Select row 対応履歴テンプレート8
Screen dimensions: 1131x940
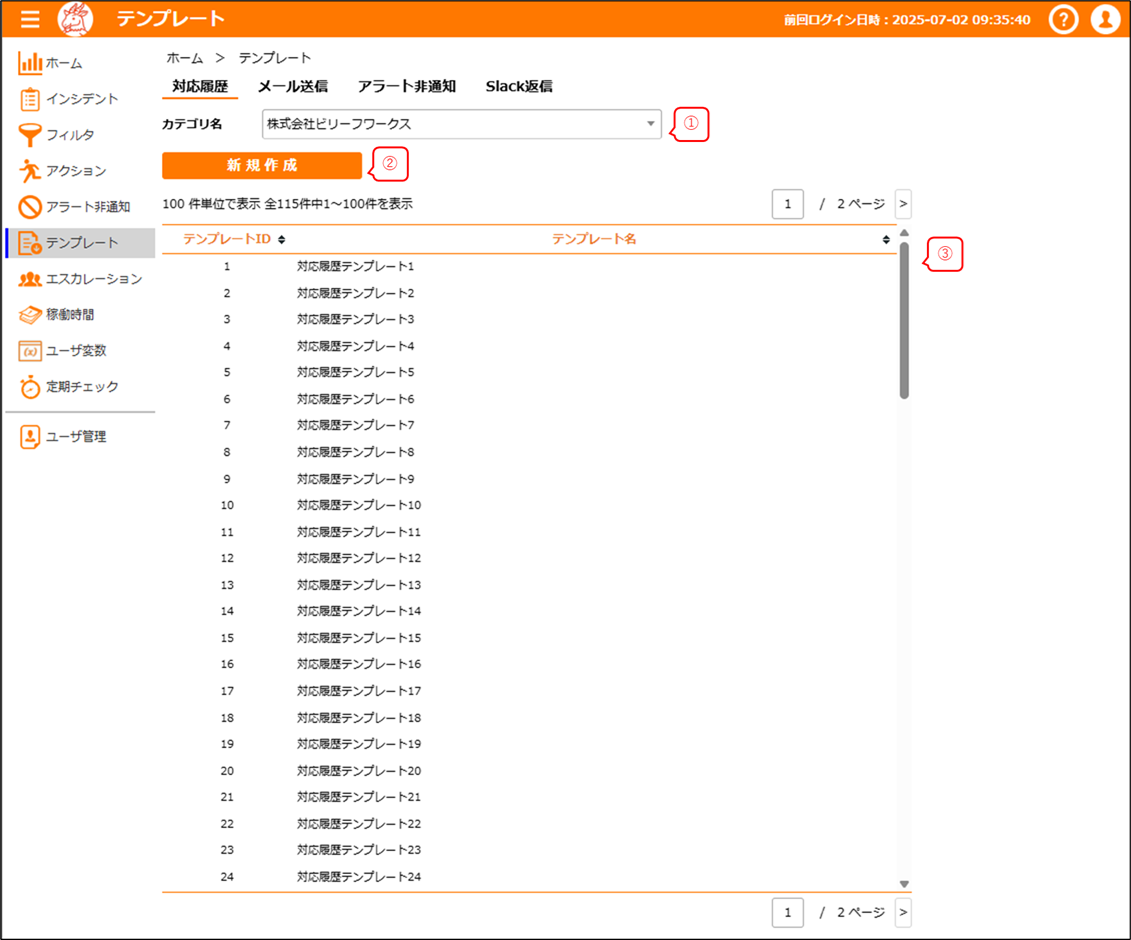[529, 452]
